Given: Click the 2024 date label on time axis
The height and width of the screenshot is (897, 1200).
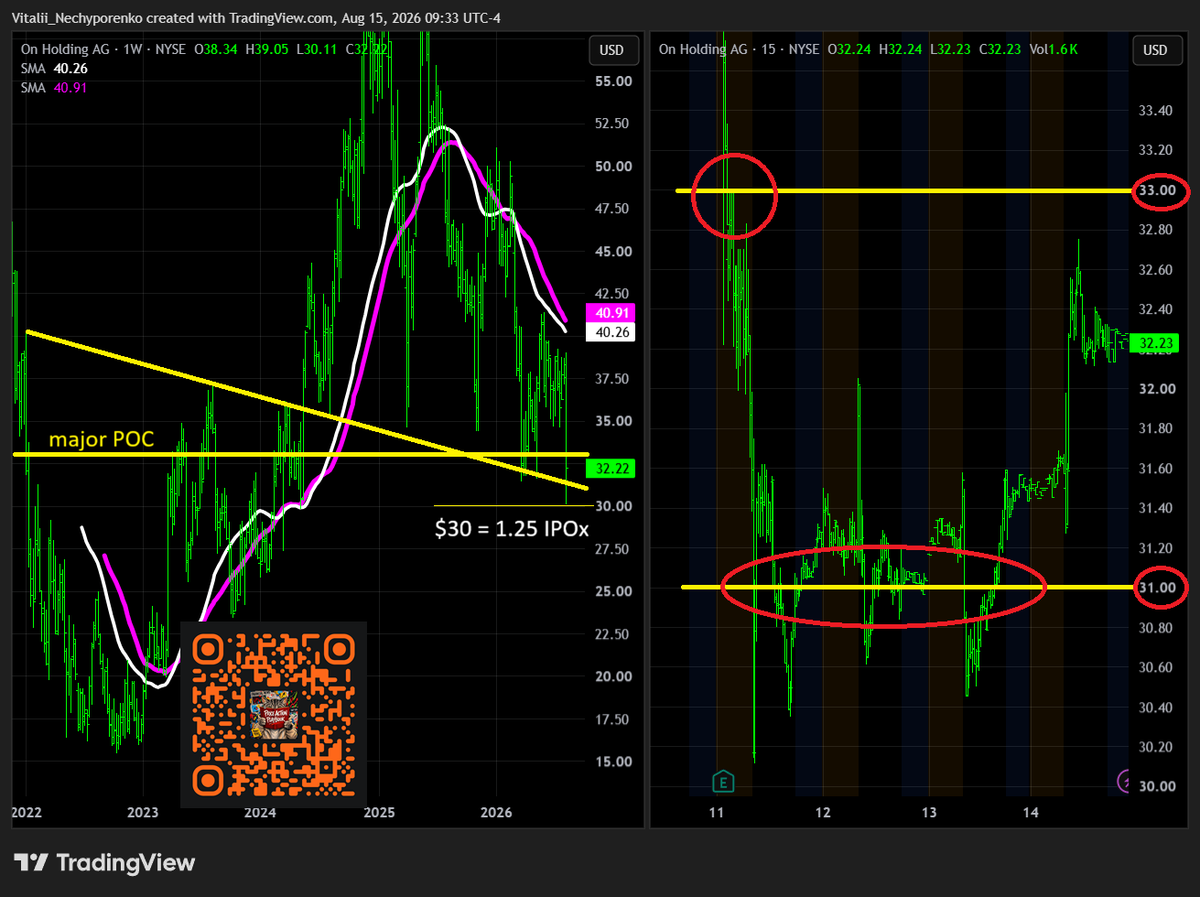Looking at the screenshot, I should point(261,813).
